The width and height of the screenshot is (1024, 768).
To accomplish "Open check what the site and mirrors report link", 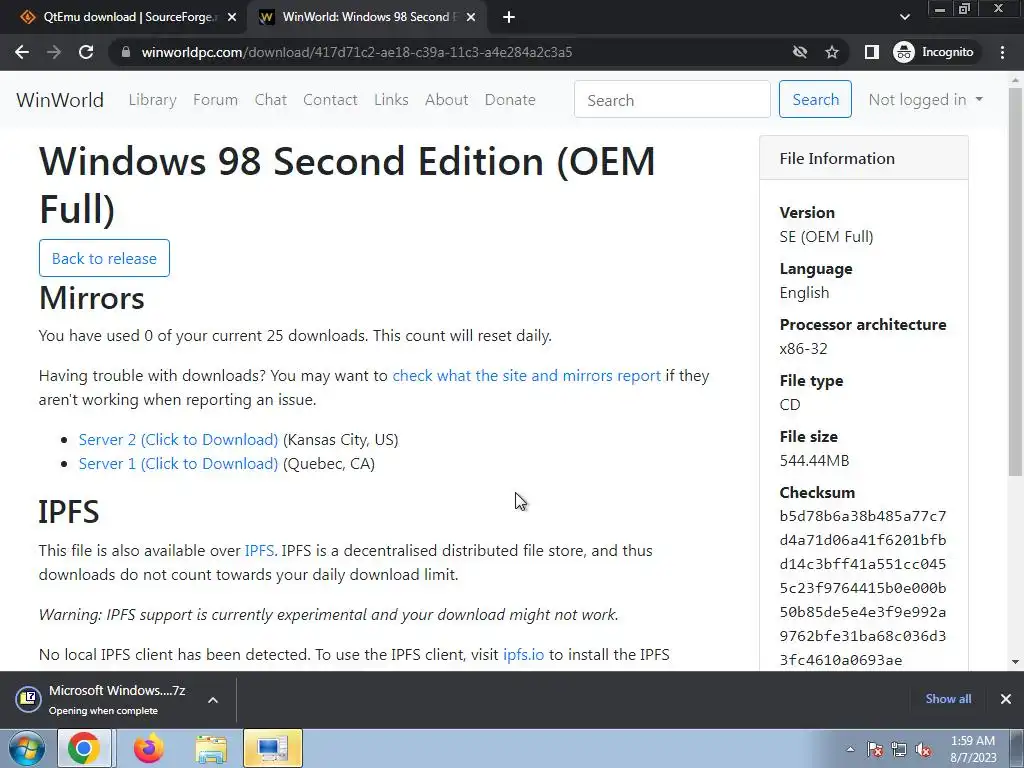I will (526, 376).
